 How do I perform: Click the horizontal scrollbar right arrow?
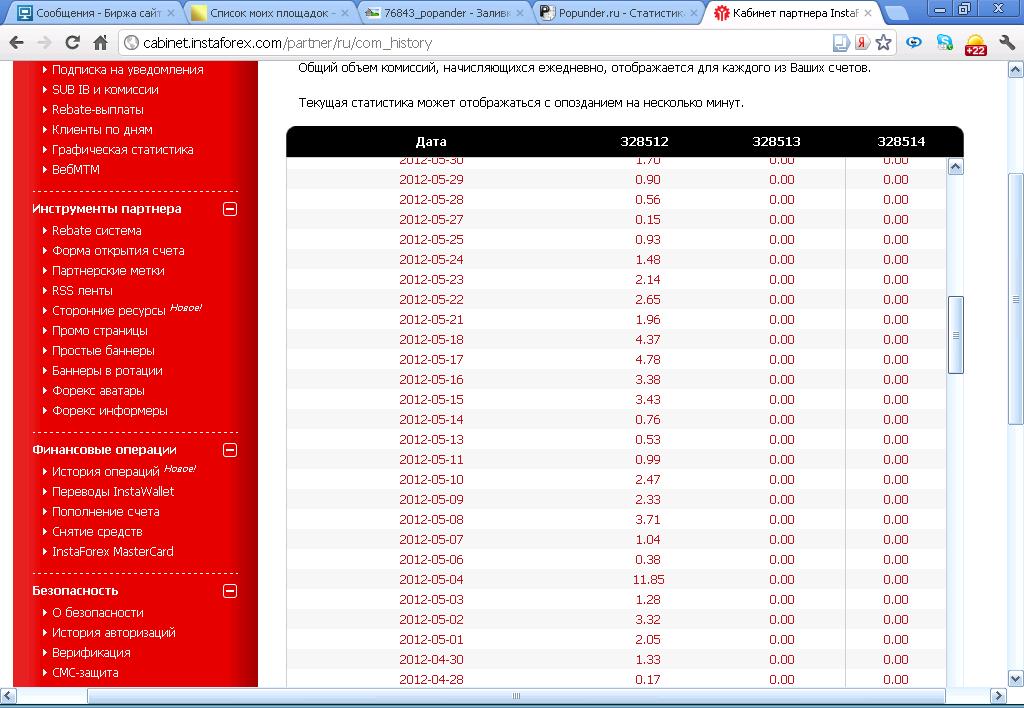click(999, 696)
